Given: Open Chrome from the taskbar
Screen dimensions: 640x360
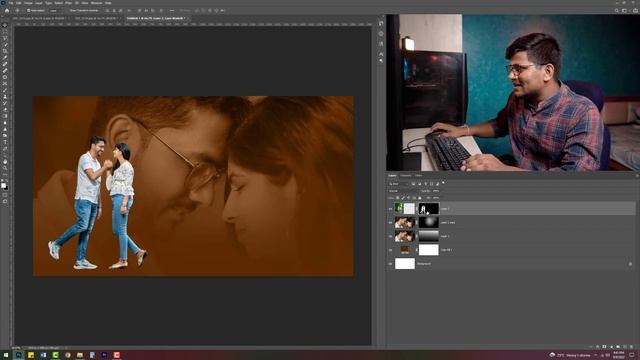Looking at the screenshot, I should 68,355.
